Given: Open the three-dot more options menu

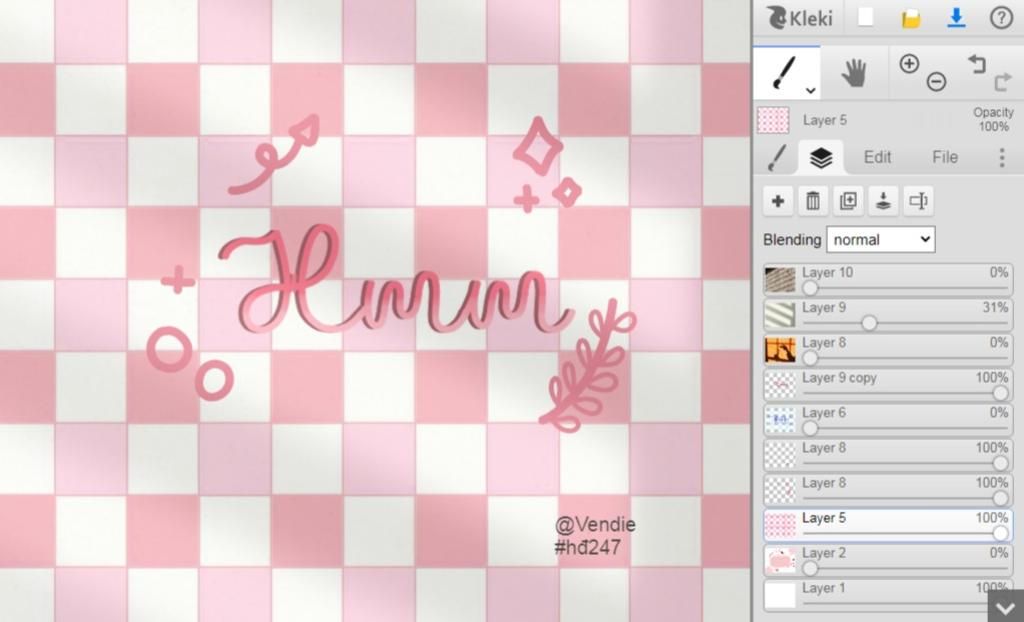Looking at the screenshot, I should point(1002,157).
